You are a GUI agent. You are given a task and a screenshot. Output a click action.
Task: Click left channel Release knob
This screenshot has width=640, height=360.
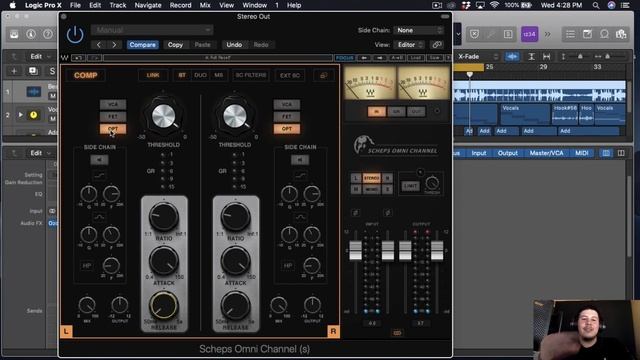pyautogui.click(x=164, y=305)
